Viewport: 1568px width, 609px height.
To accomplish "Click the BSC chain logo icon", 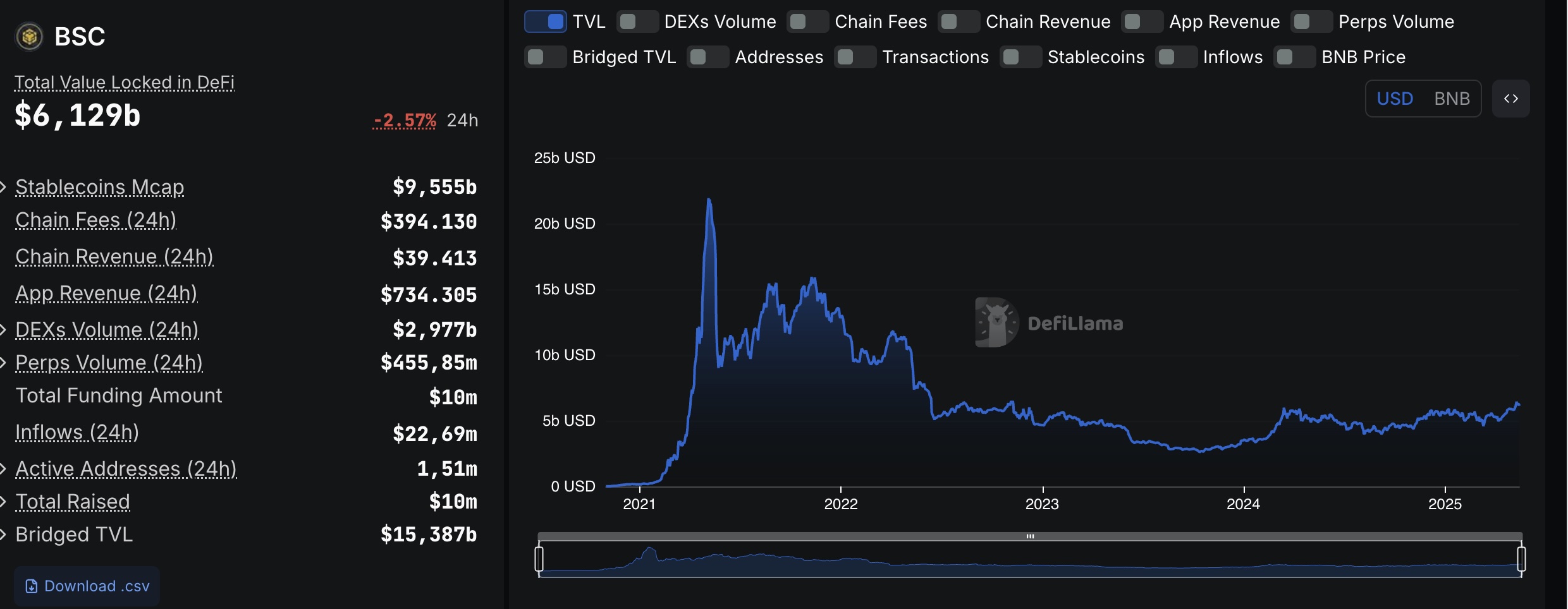I will (x=29, y=37).
